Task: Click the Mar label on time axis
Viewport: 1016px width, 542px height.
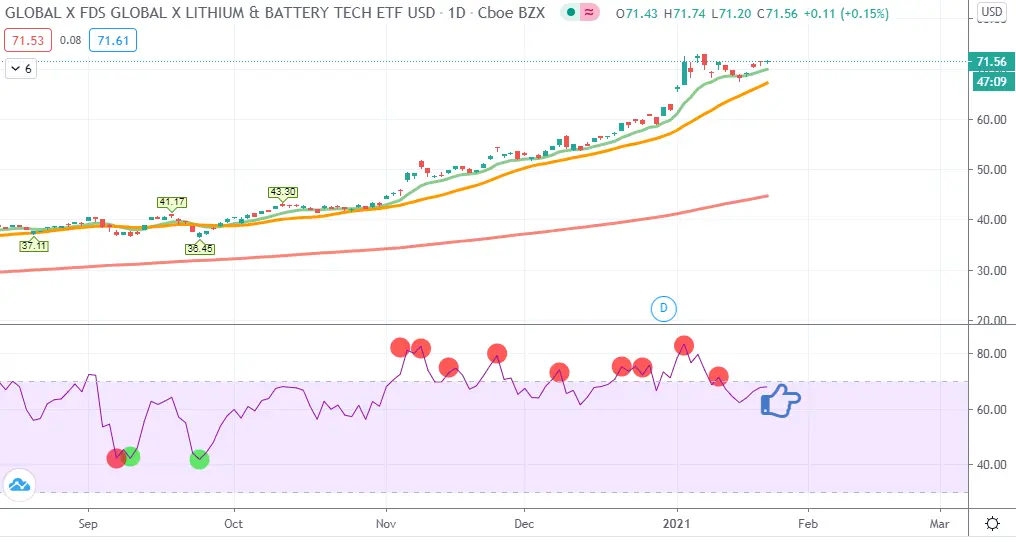Action: coord(940,524)
